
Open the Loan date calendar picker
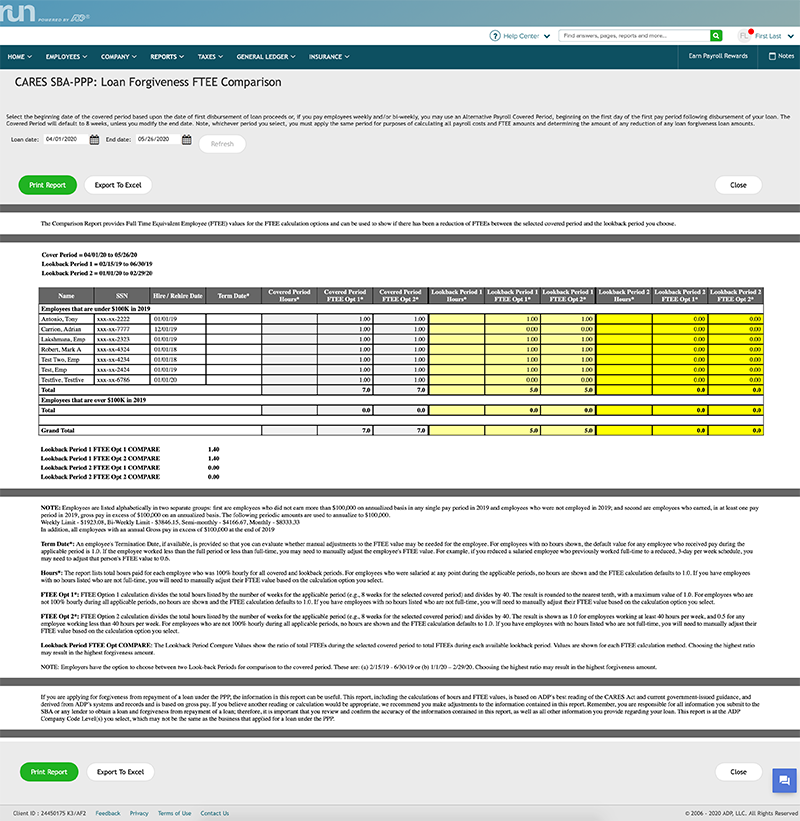[x=94, y=141]
